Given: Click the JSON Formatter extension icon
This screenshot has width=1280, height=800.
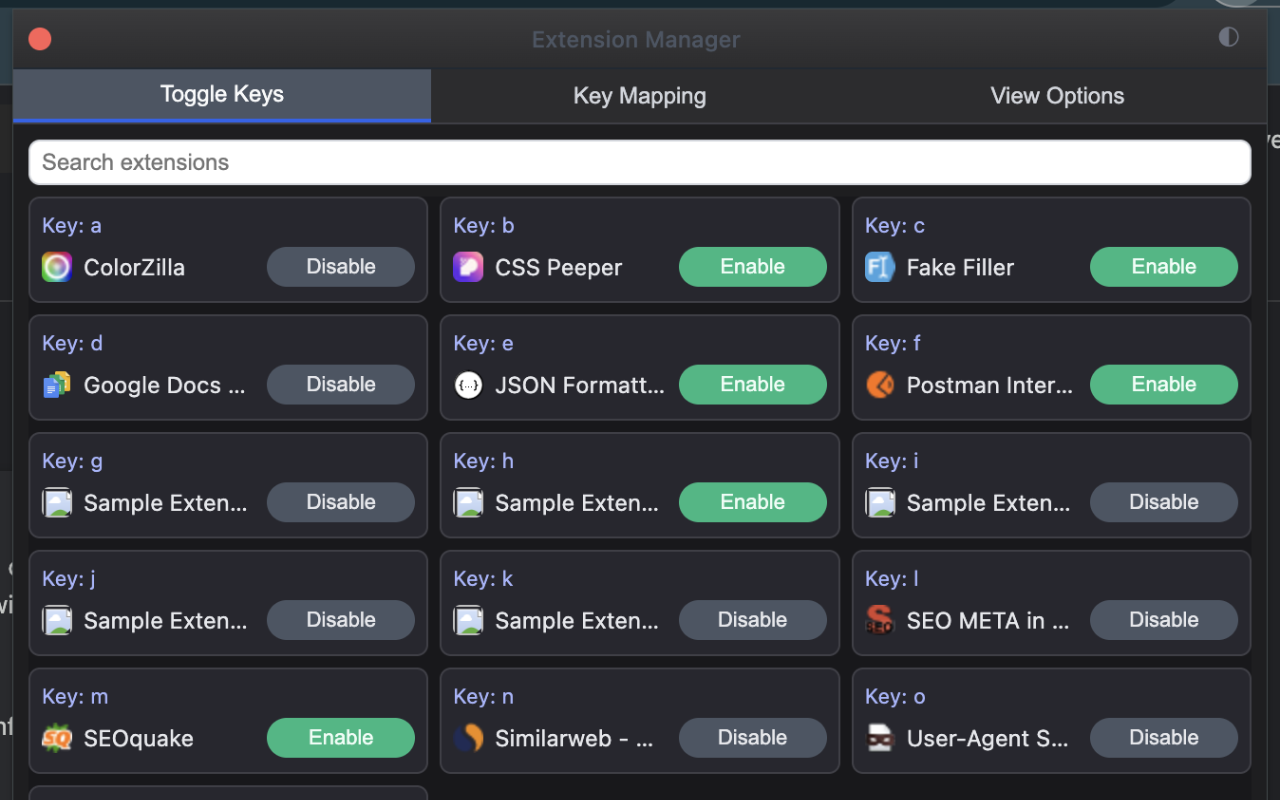Looking at the screenshot, I should (468, 385).
